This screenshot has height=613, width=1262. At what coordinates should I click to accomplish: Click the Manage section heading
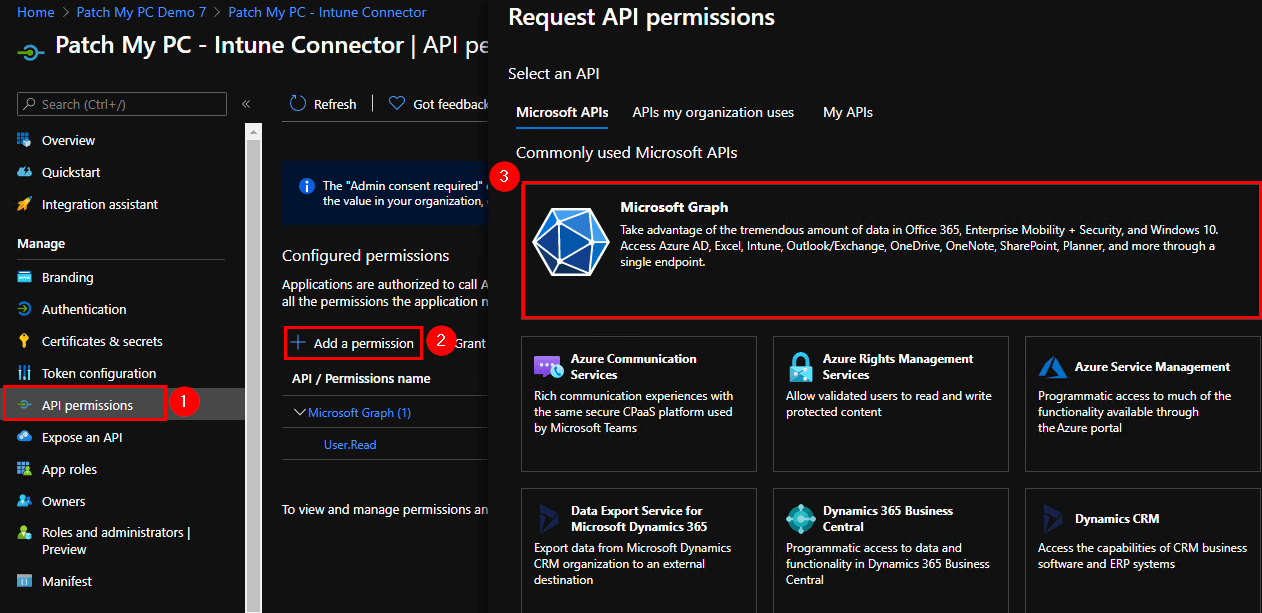(x=41, y=243)
